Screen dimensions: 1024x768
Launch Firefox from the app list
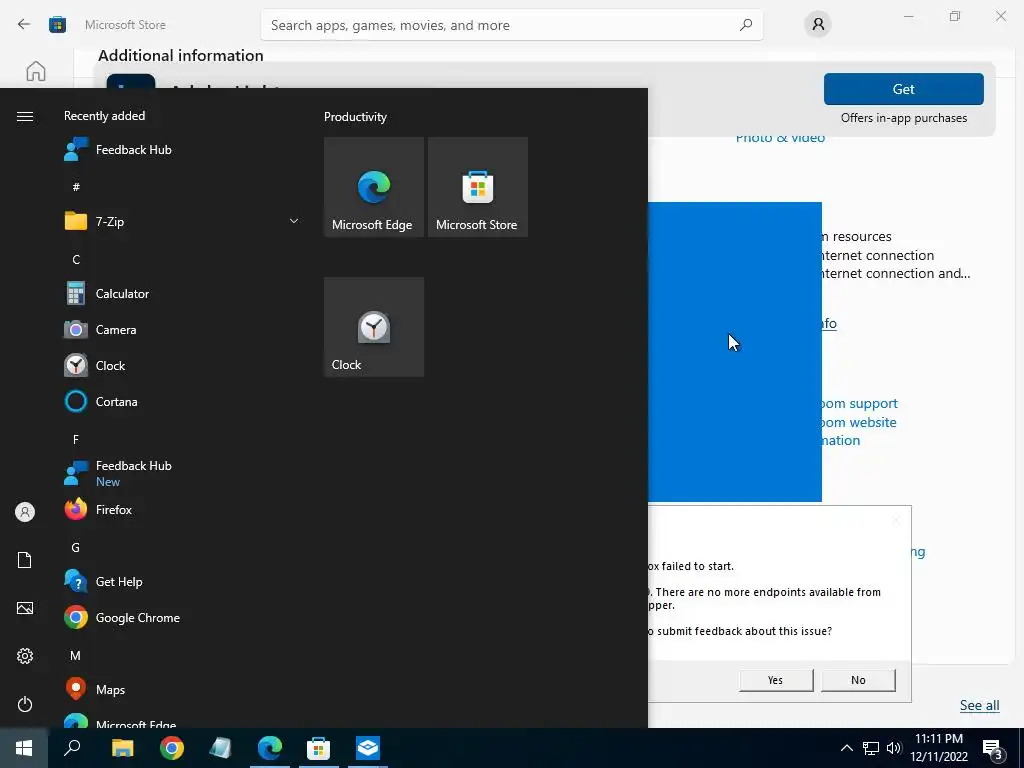182,509
